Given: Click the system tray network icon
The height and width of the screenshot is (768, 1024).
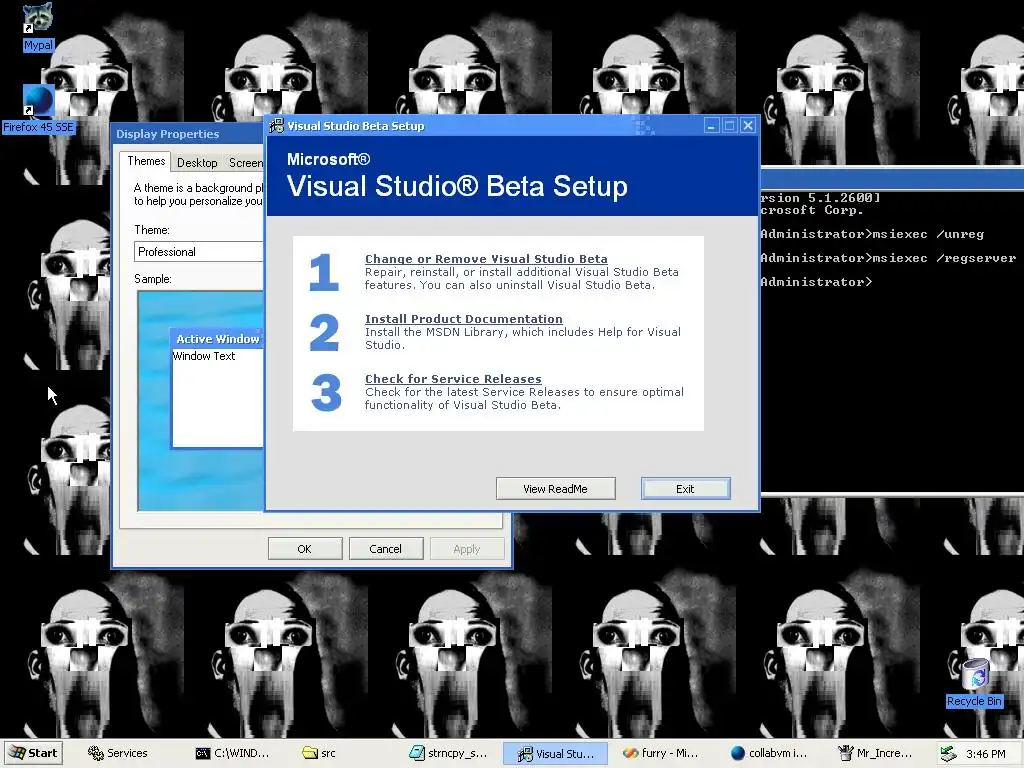Looking at the screenshot, I should point(948,754).
